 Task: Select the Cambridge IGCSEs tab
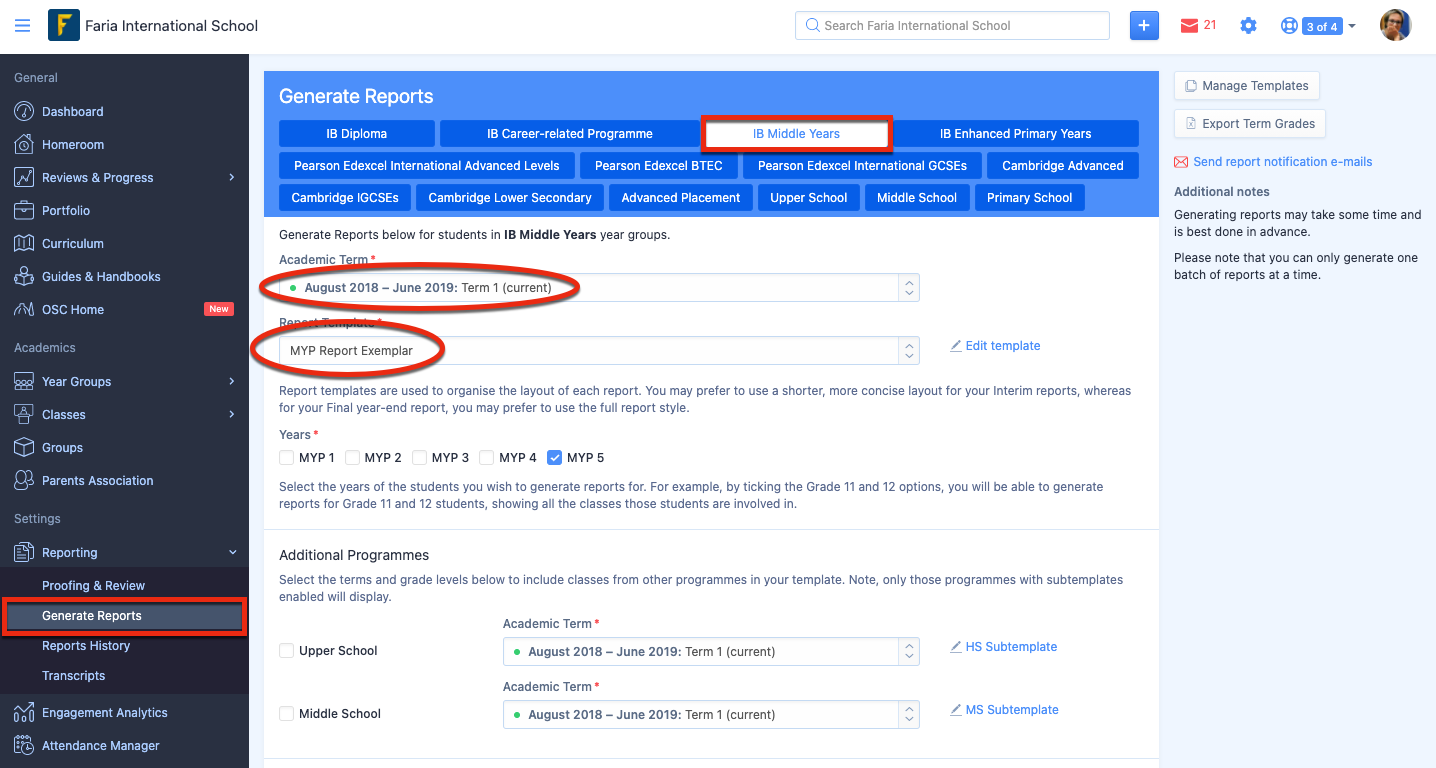point(345,198)
